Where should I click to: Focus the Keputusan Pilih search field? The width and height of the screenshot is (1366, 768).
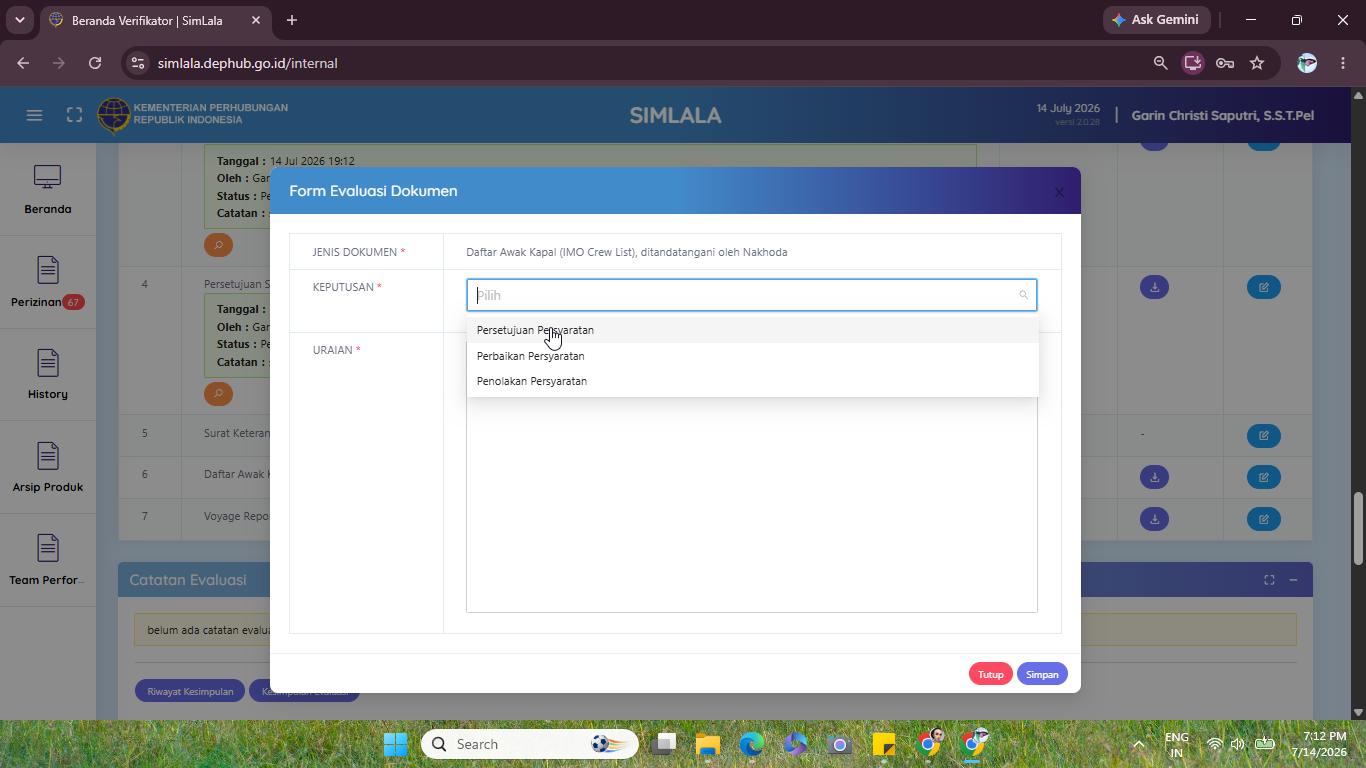pos(752,295)
